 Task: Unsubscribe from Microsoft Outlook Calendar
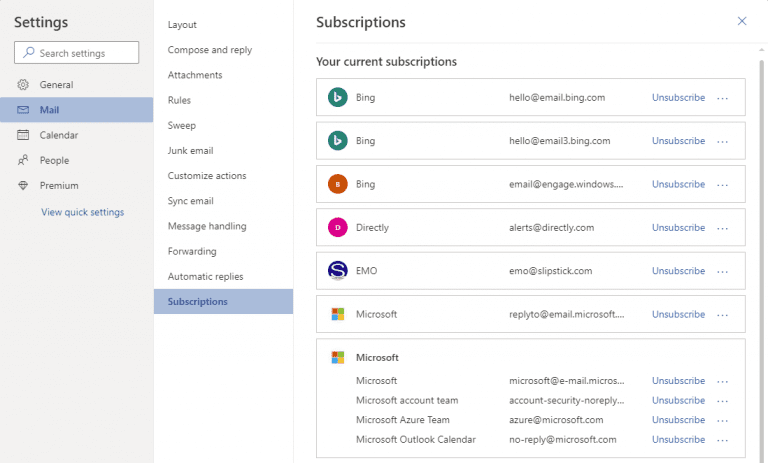pos(678,440)
